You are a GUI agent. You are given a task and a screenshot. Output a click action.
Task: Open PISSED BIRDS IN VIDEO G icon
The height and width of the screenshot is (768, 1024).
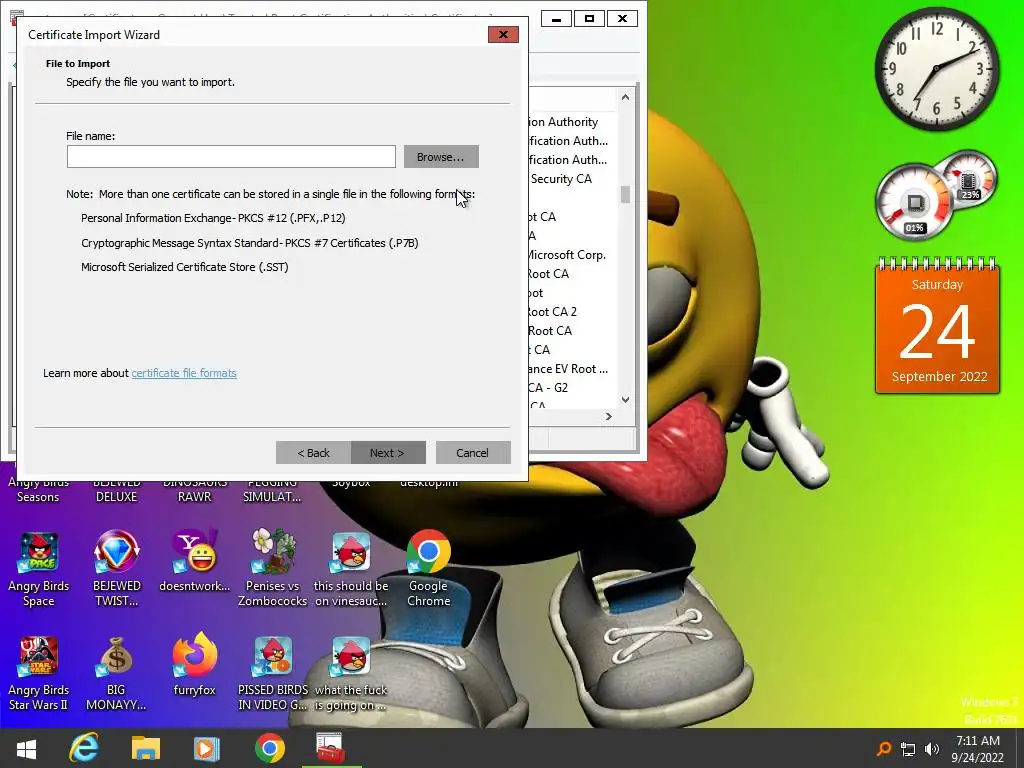(x=272, y=673)
